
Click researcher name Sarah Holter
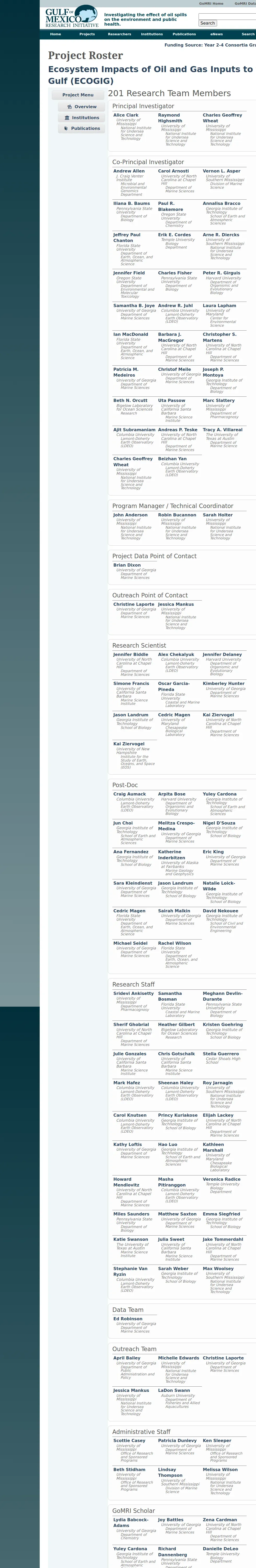(x=218, y=515)
